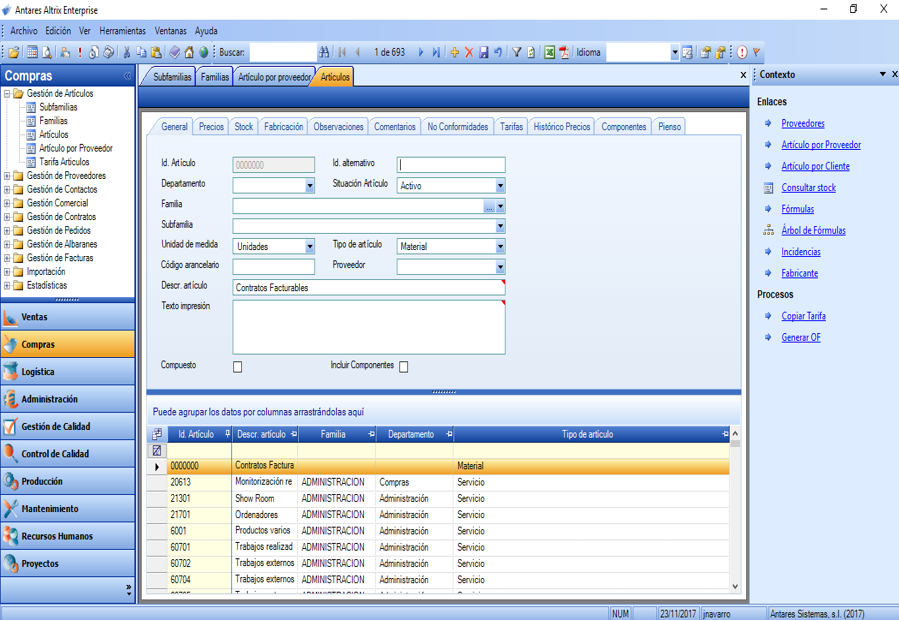Open the Tipo de artículo dropdown
Viewport: 899px width, 620px height.
[500, 247]
